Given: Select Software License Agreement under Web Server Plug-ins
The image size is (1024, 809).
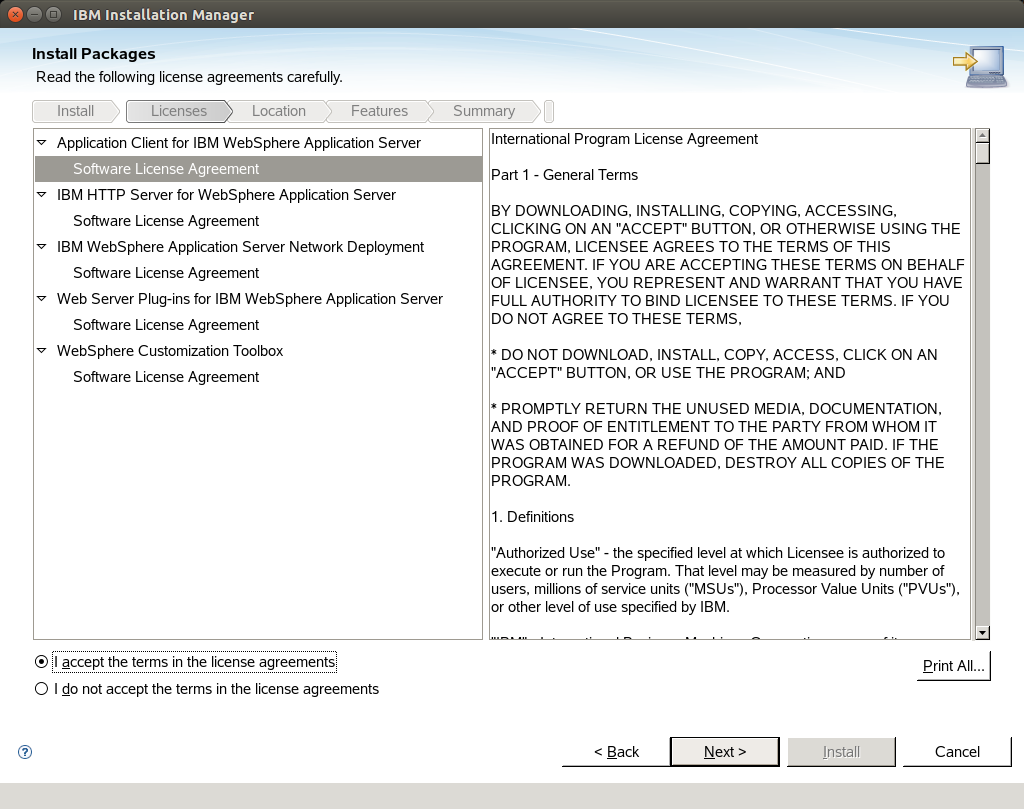Looking at the screenshot, I should 259,325.
